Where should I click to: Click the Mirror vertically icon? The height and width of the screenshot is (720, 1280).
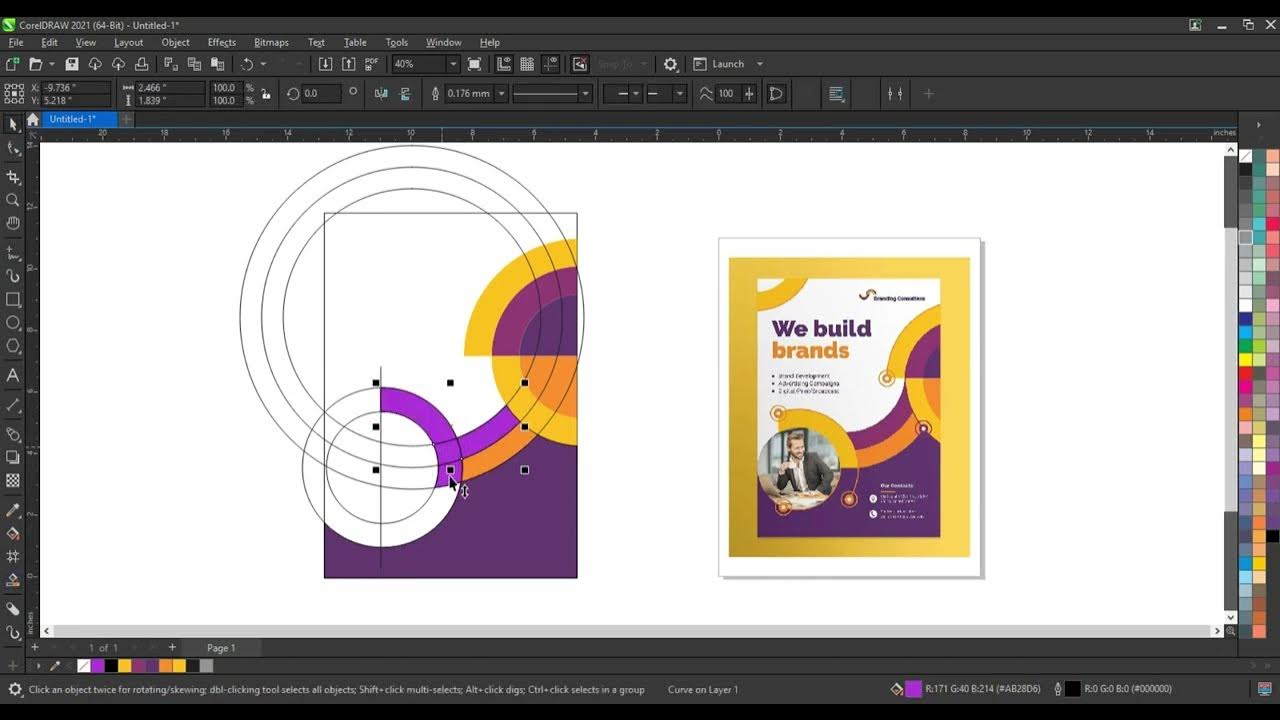(405, 94)
